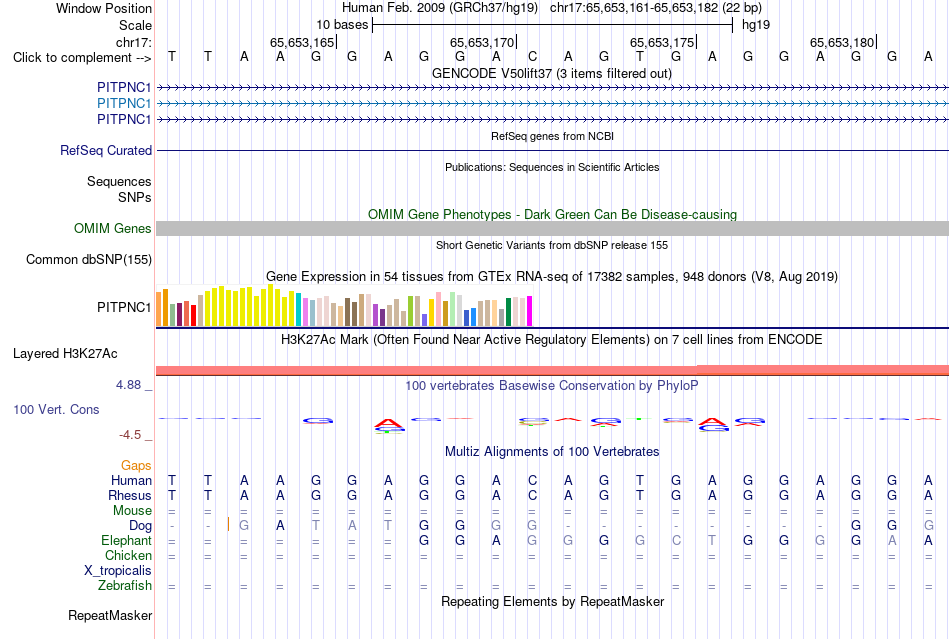Click the orange insertion mark in Dog row

[228, 525]
